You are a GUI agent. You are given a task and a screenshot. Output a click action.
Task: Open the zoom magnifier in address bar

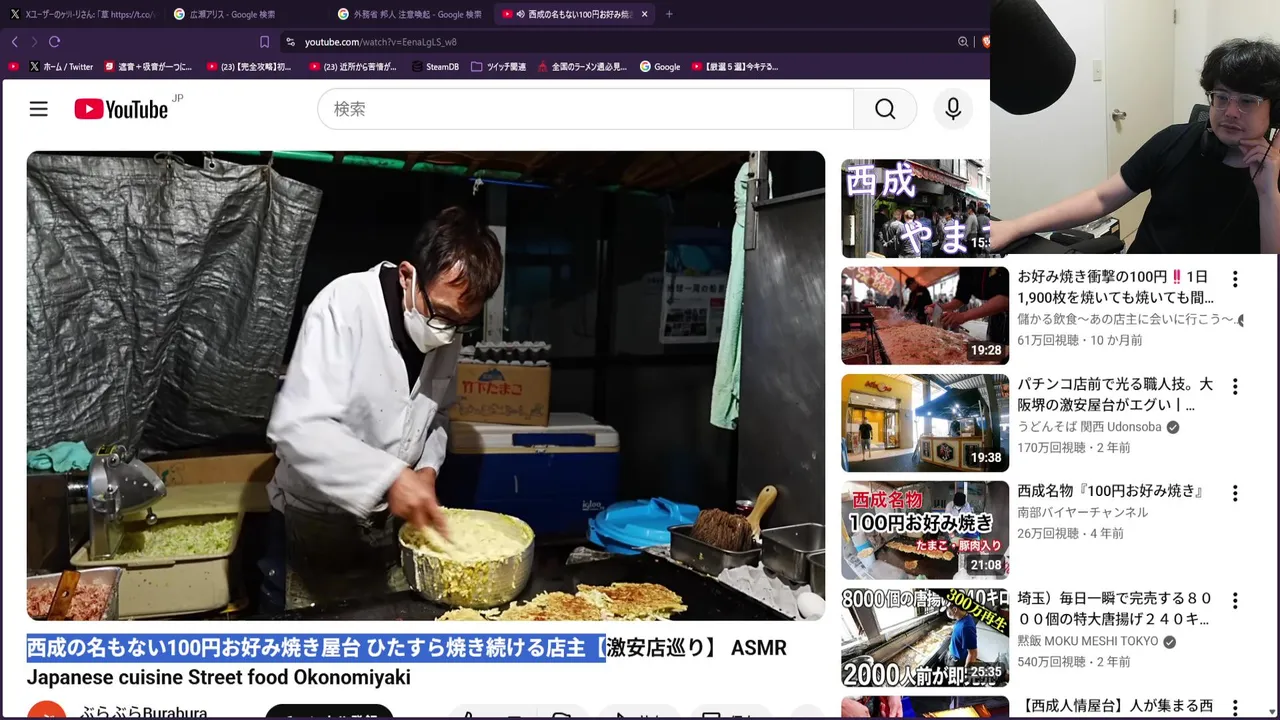[x=963, y=42]
